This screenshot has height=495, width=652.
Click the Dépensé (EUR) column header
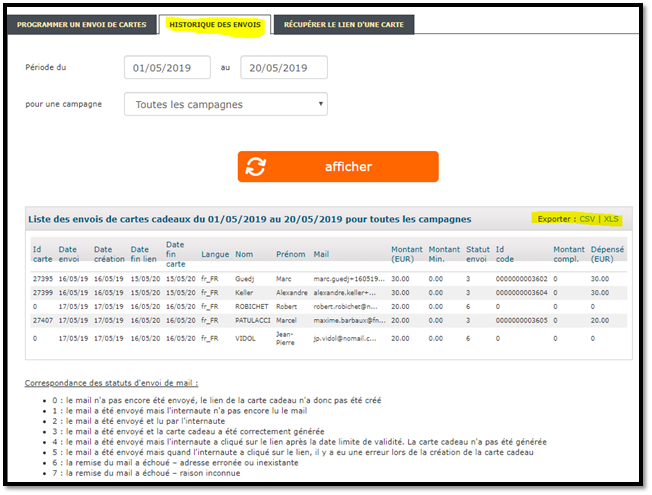point(607,254)
